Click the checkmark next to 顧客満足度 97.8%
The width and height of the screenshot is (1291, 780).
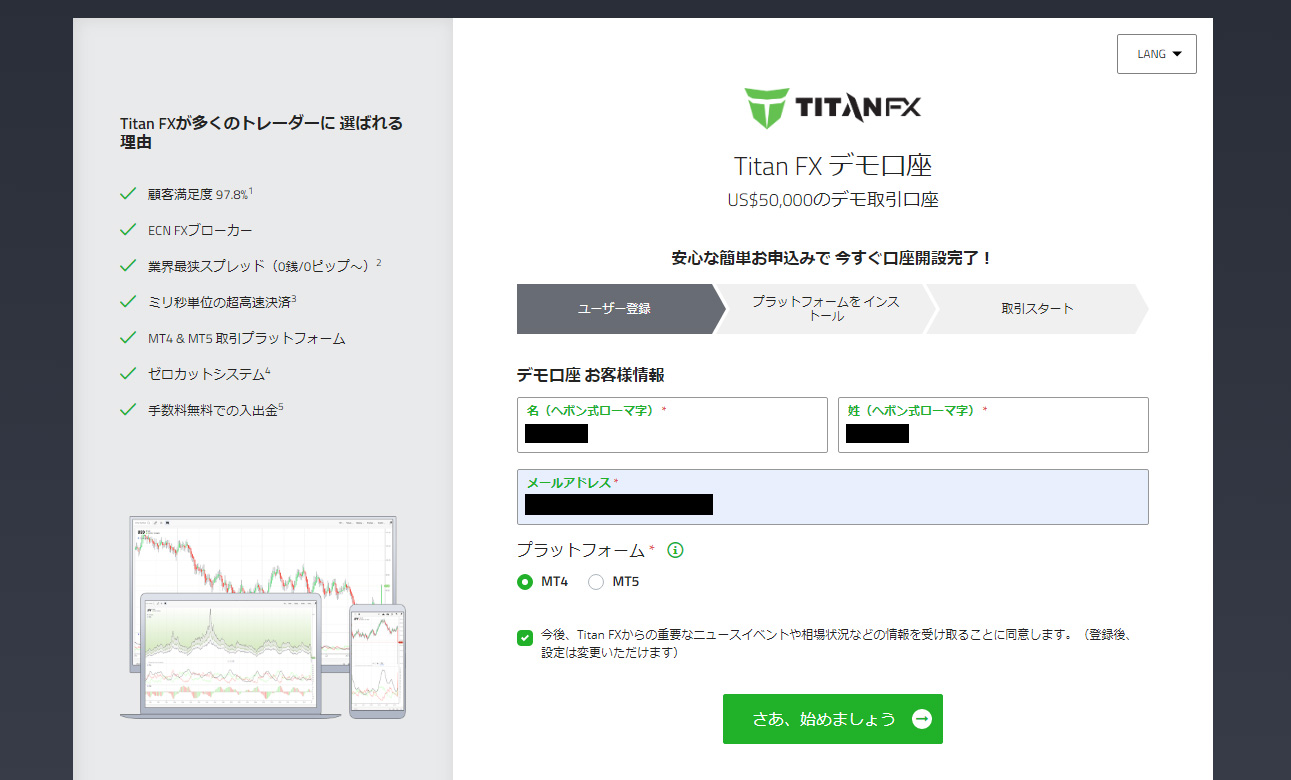coord(127,194)
